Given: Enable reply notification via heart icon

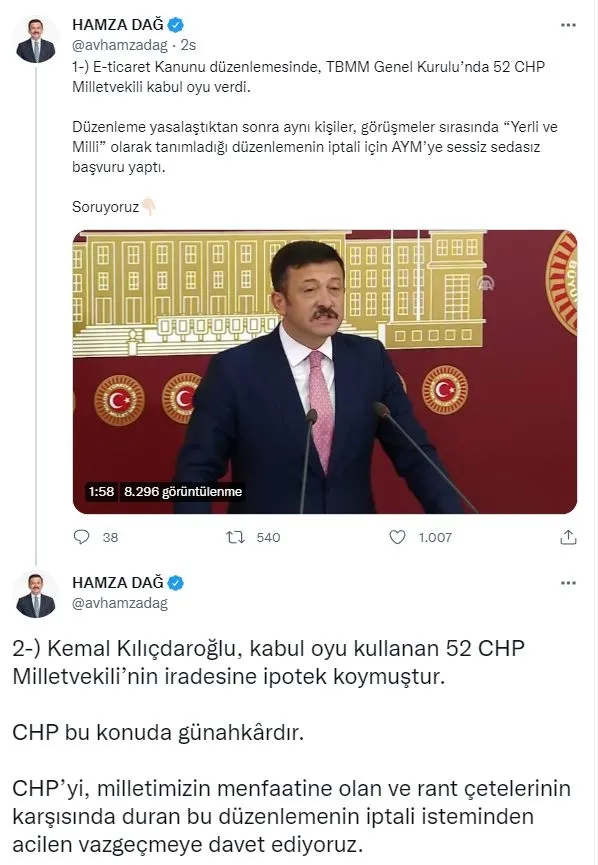Looking at the screenshot, I should pos(398,538).
